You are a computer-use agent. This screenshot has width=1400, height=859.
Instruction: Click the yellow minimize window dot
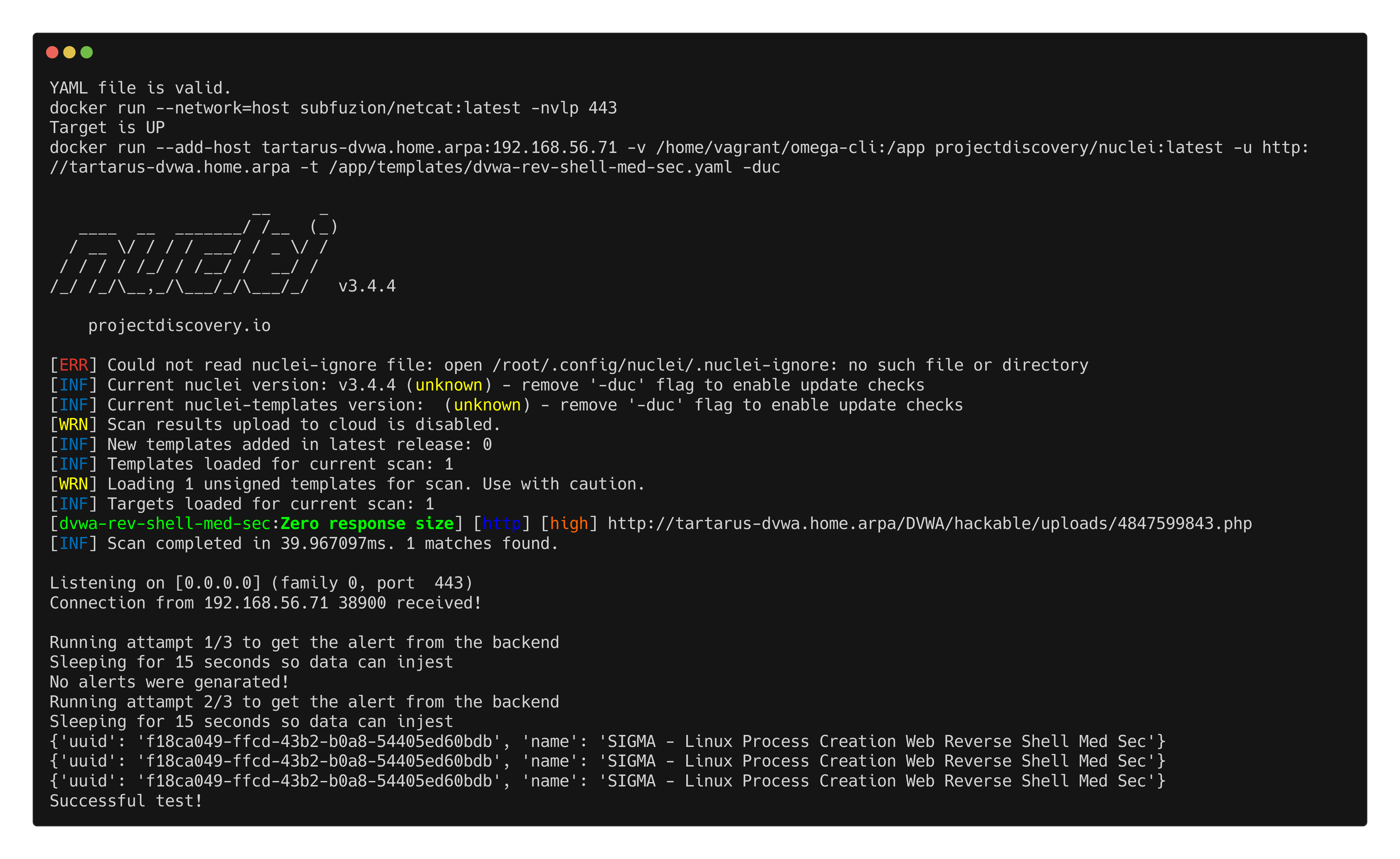pos(69,52)
